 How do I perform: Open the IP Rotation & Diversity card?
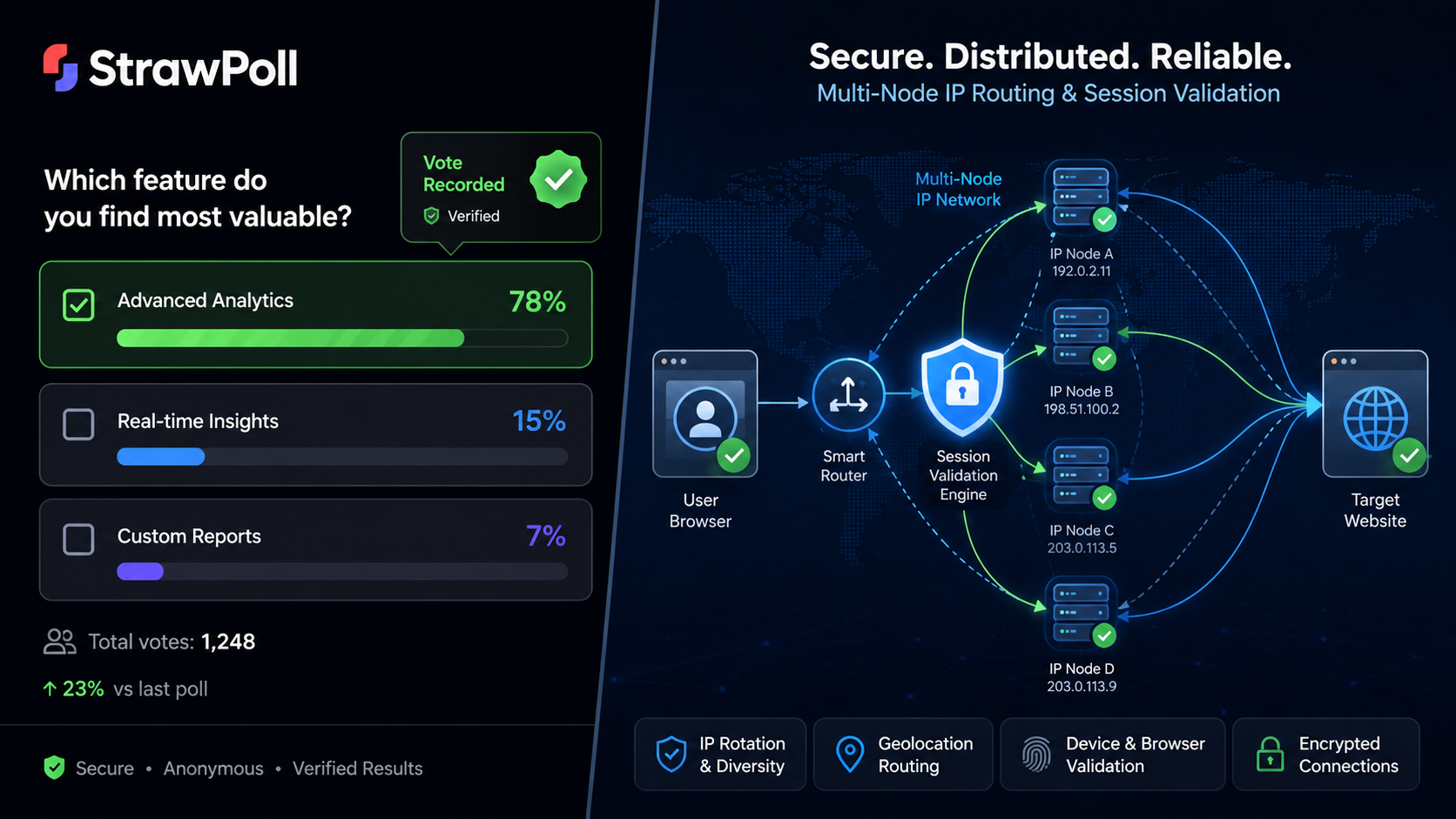720,754
